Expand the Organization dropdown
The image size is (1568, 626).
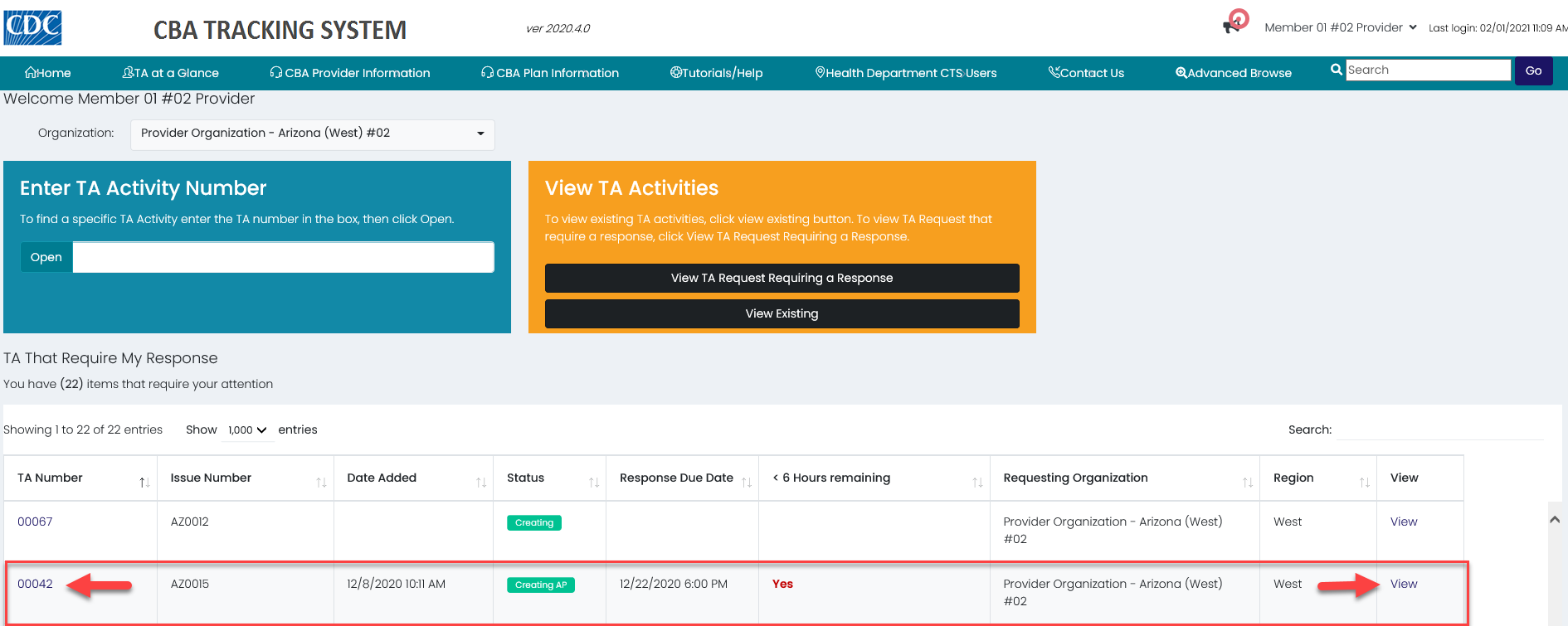tap(312, 134)
